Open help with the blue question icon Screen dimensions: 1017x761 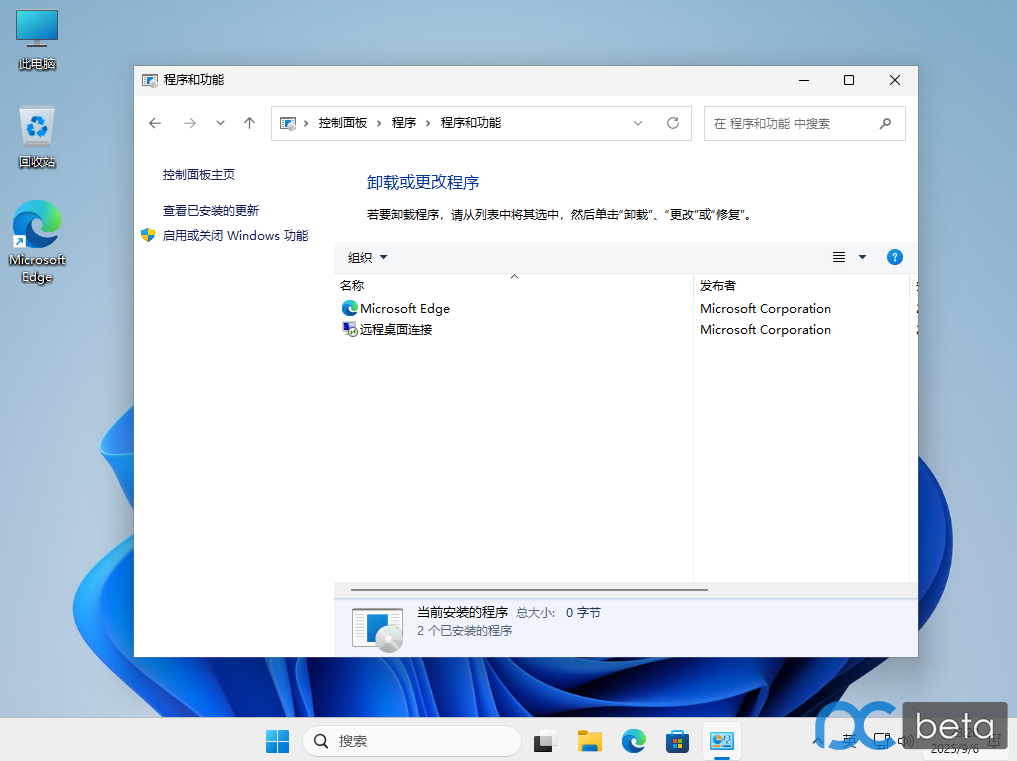894,258
